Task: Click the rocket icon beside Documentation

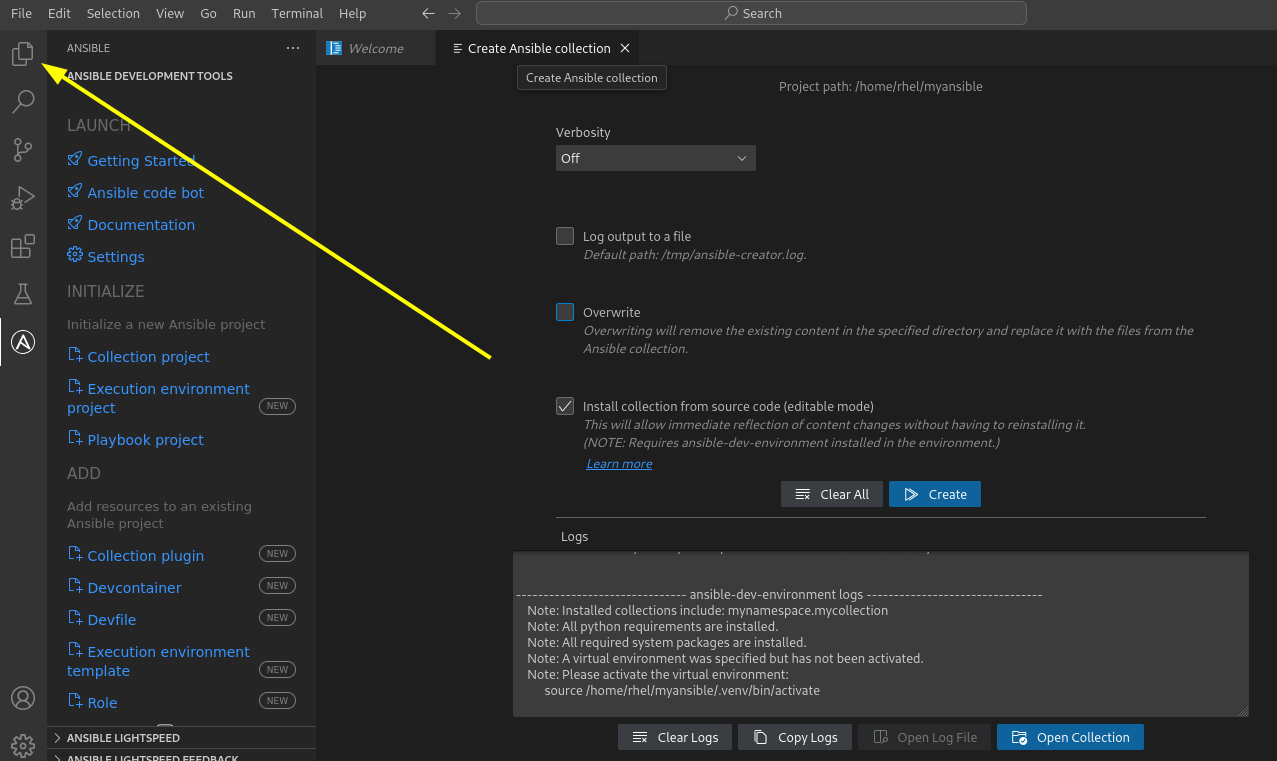Action: click(x=75, y=224)
